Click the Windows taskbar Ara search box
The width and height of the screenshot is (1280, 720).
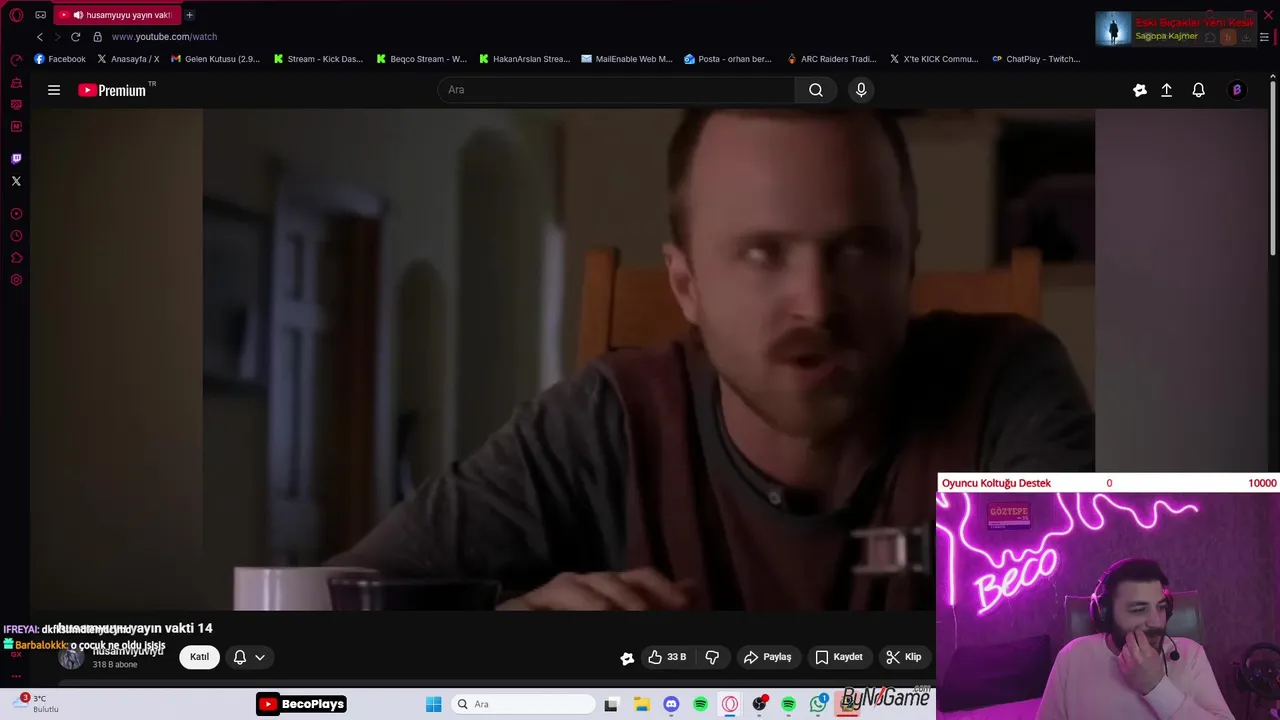click(x=522, y=704)
